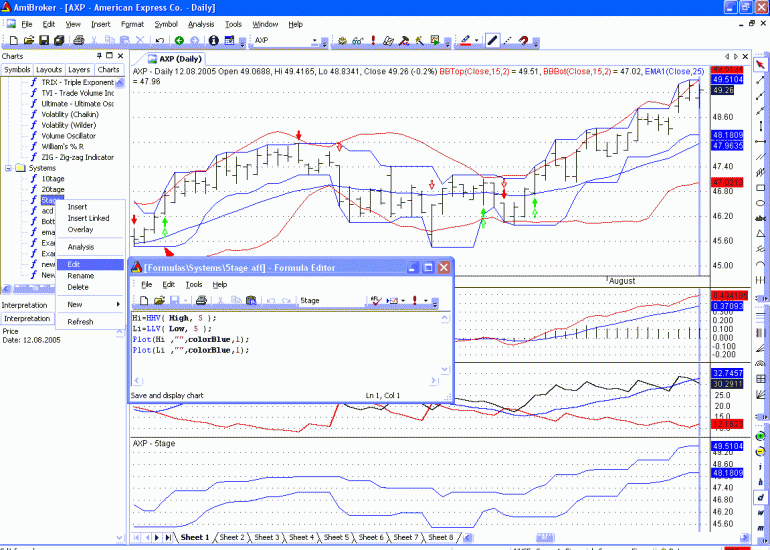Choose Insert Linked from context menu
This screenshot has height=550, width=770.
[88, 218]
